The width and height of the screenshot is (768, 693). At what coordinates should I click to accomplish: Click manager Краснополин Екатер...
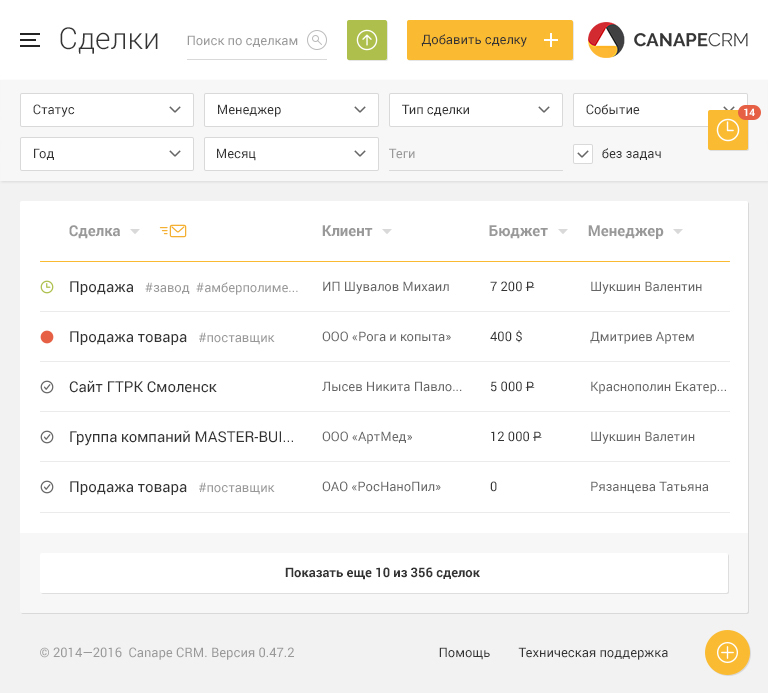tap(658, 386)
